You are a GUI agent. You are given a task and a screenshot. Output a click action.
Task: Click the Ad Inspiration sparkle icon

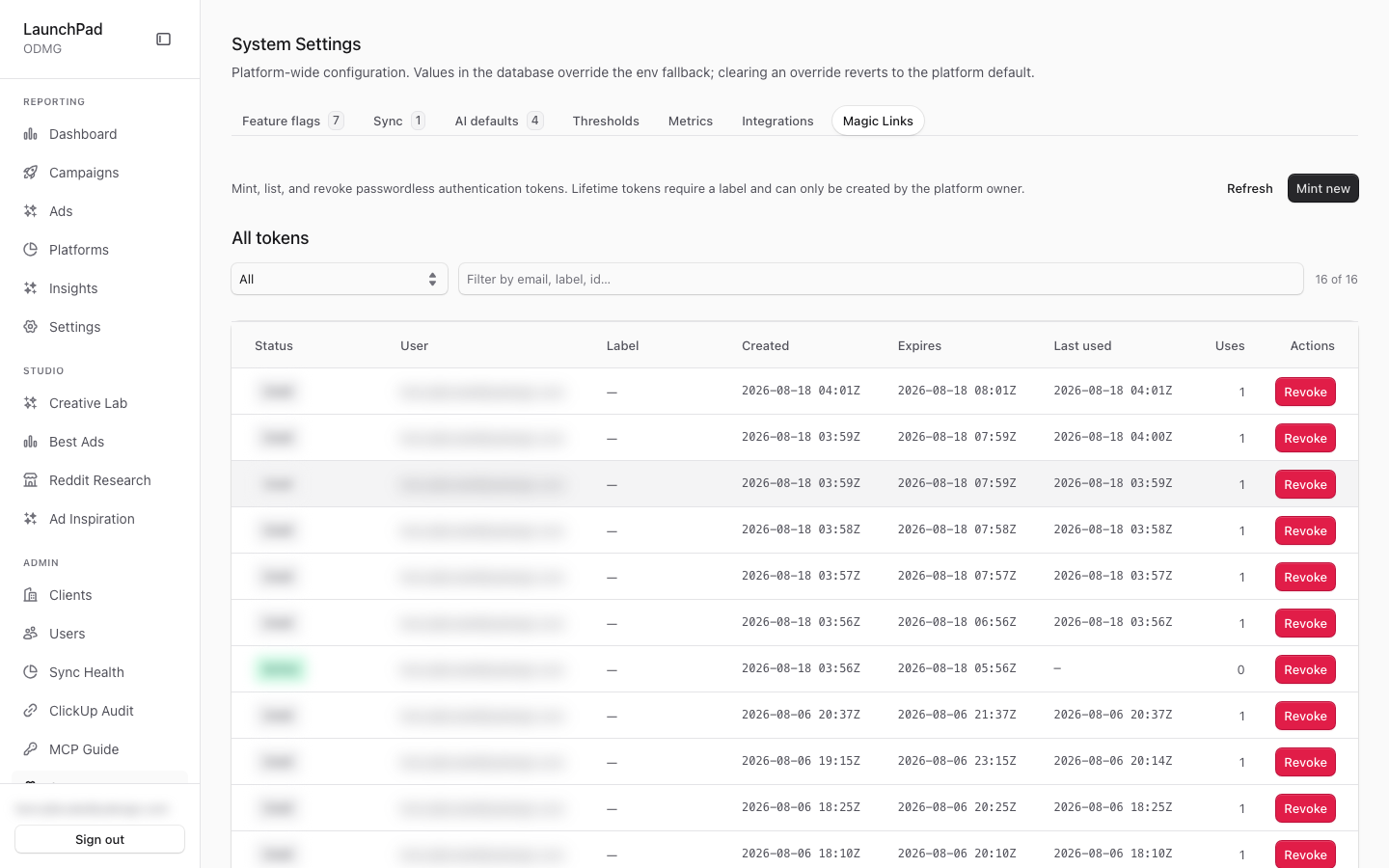pos(31,519)
